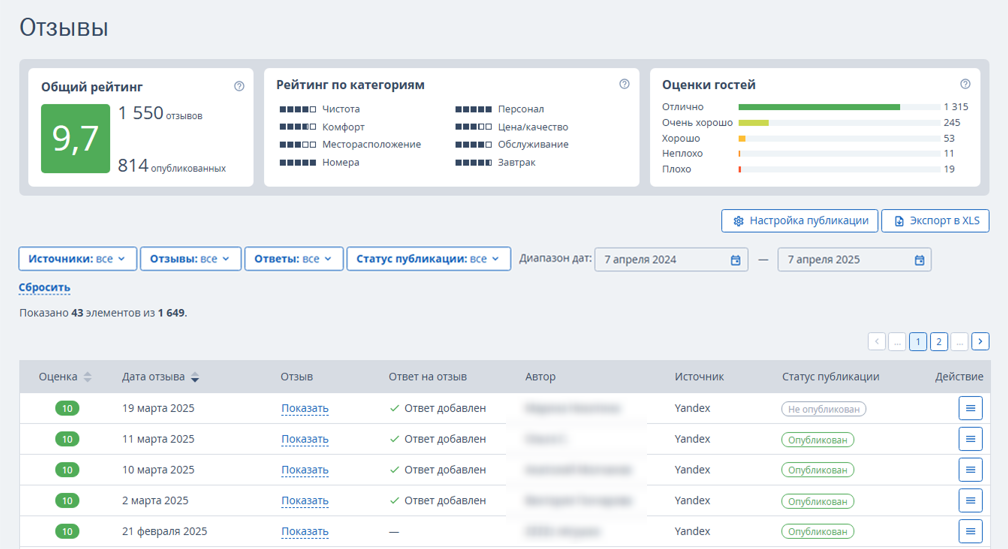
Task: Click the green 9,7 rating box
Action: (x=75, y=139)
